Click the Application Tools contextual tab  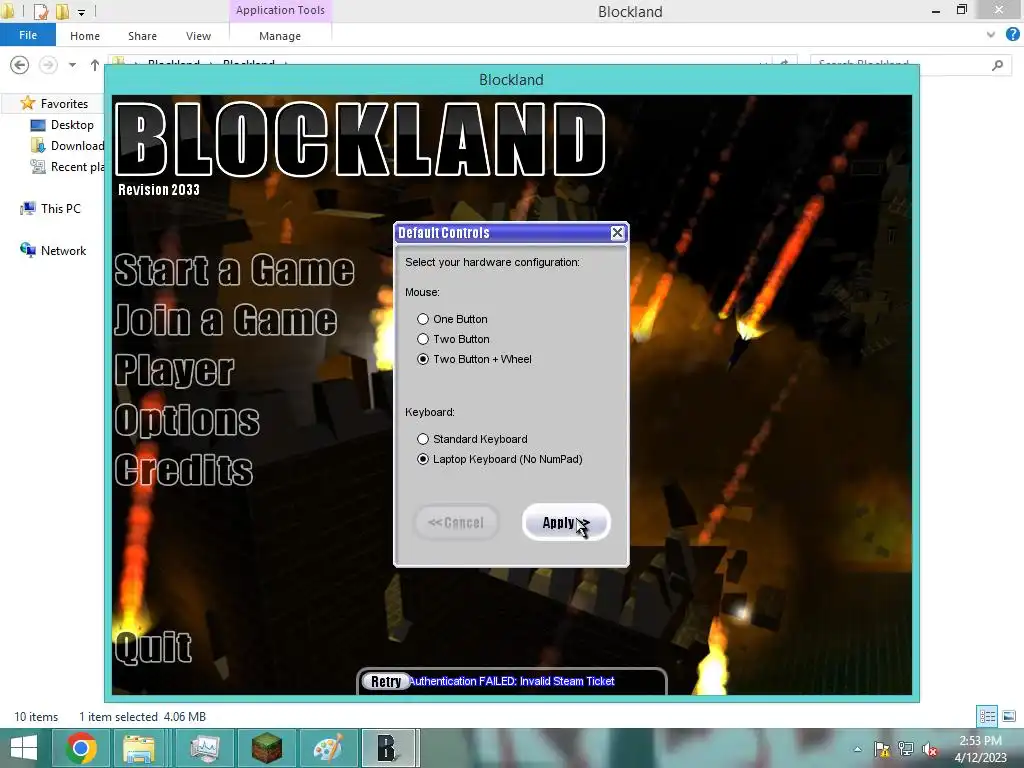(x=280, y=10)
